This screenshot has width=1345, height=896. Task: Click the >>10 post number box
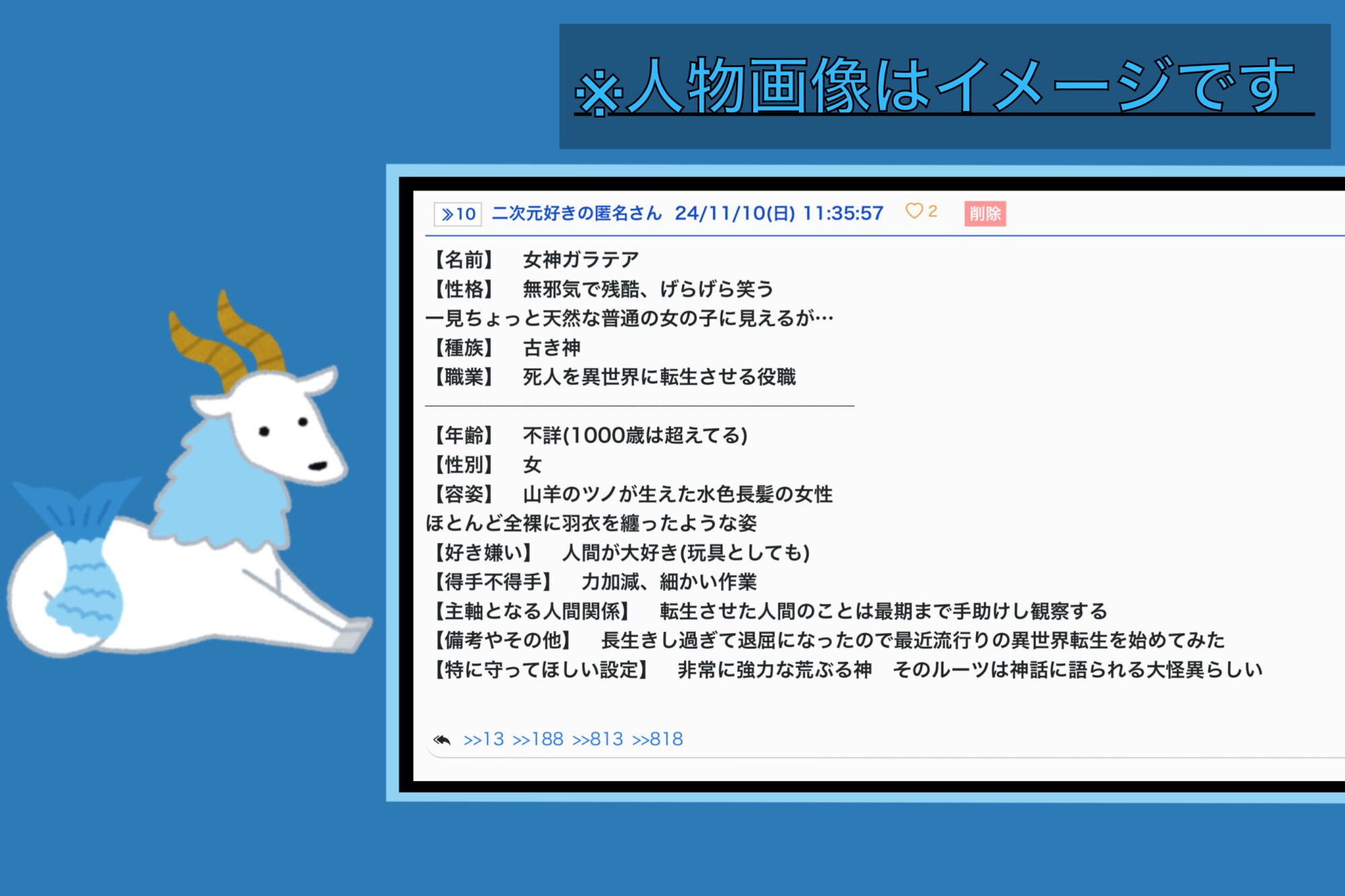coord(458,214)
